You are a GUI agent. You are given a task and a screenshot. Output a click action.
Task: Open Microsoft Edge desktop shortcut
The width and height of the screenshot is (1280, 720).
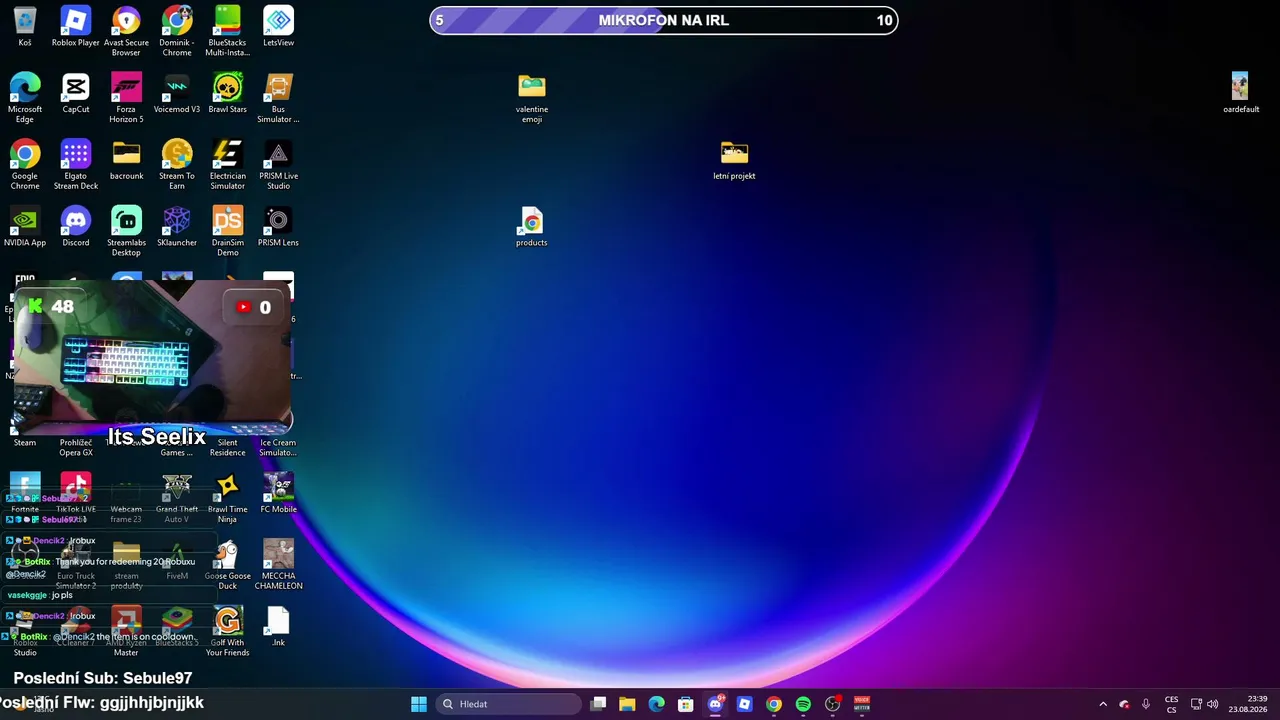pyautogui.click(x=25, y=98)
